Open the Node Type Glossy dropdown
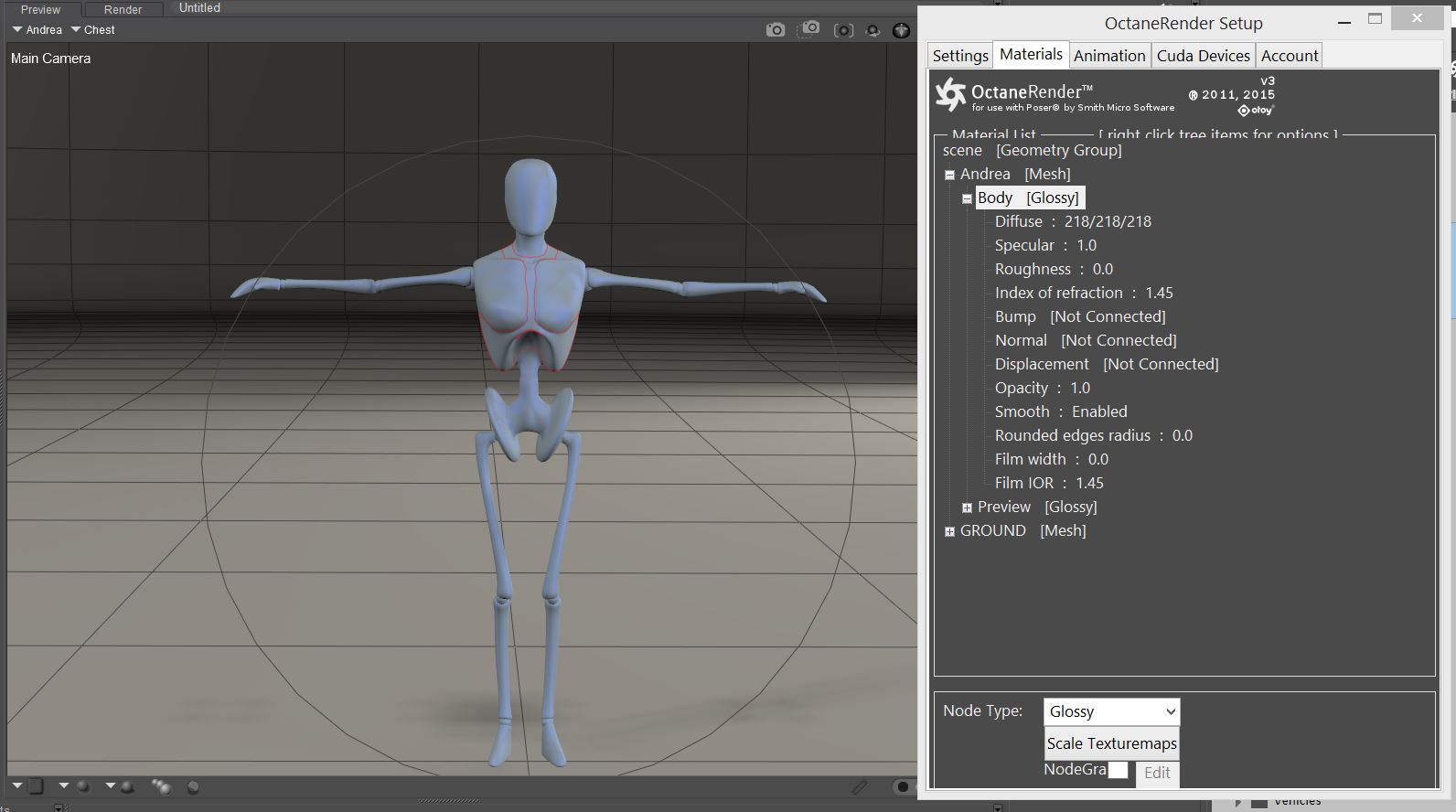 pos(1111,711)
